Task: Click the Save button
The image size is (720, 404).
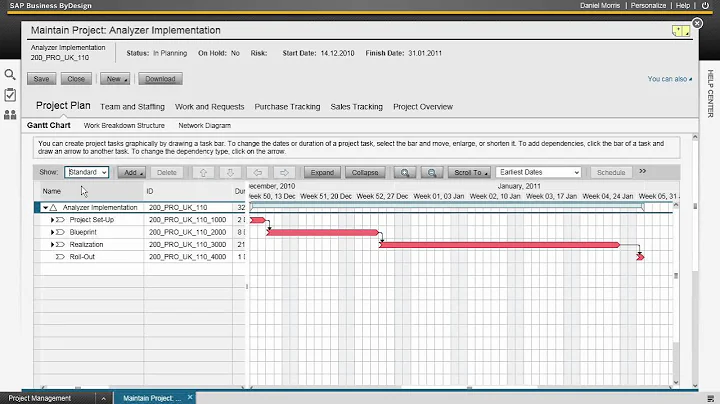Action: tap(41, 79)
